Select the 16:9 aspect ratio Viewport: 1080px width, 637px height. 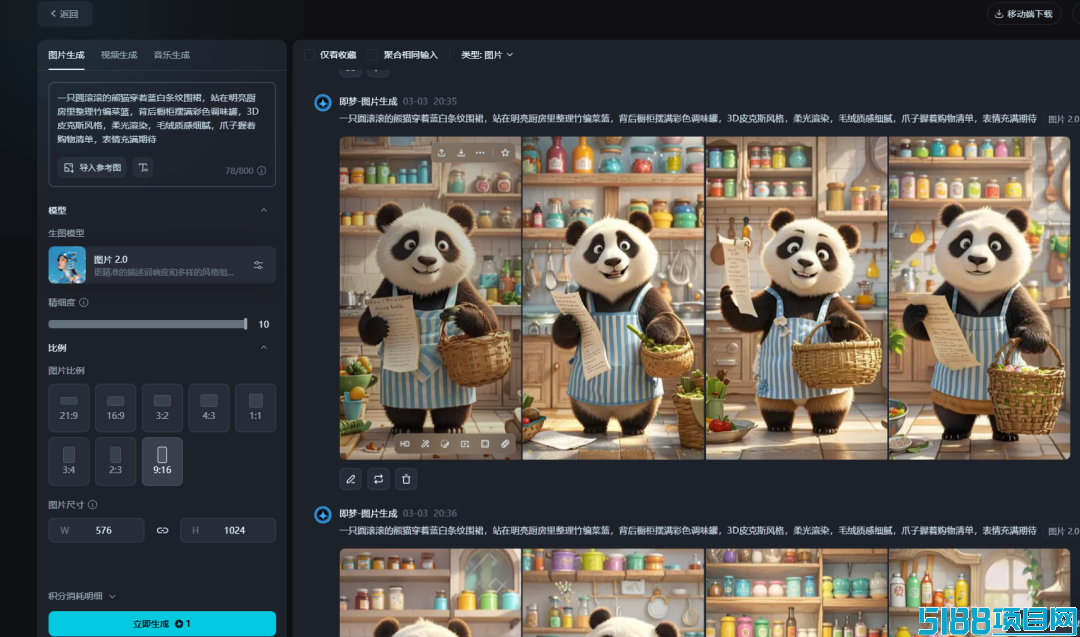[116, 408]
